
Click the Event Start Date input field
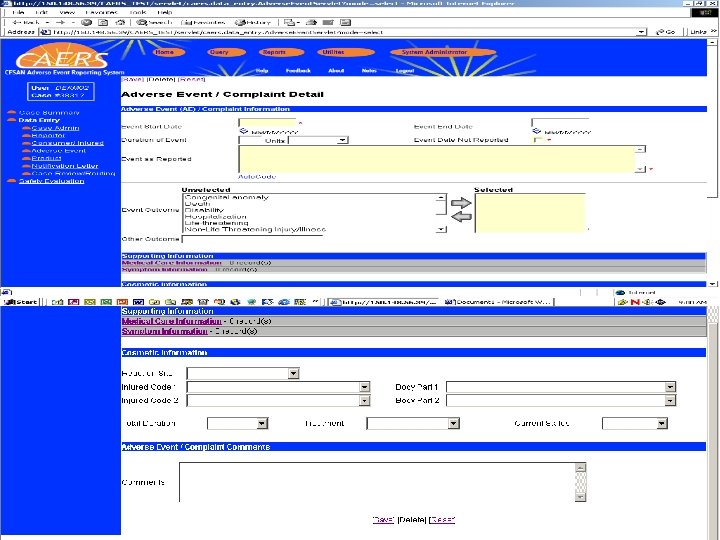click(267, 123)
